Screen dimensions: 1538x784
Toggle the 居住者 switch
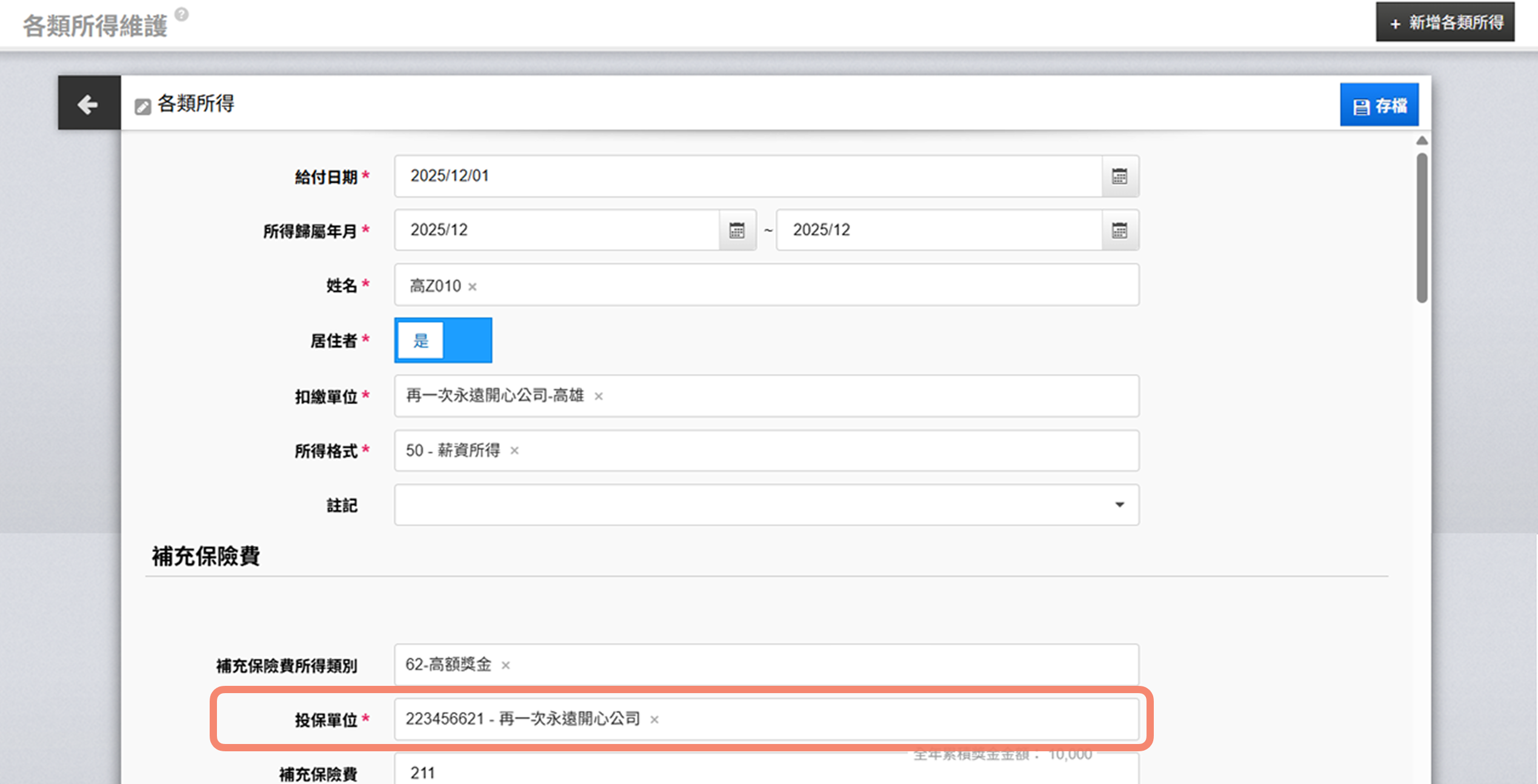(x=443, y=341)
